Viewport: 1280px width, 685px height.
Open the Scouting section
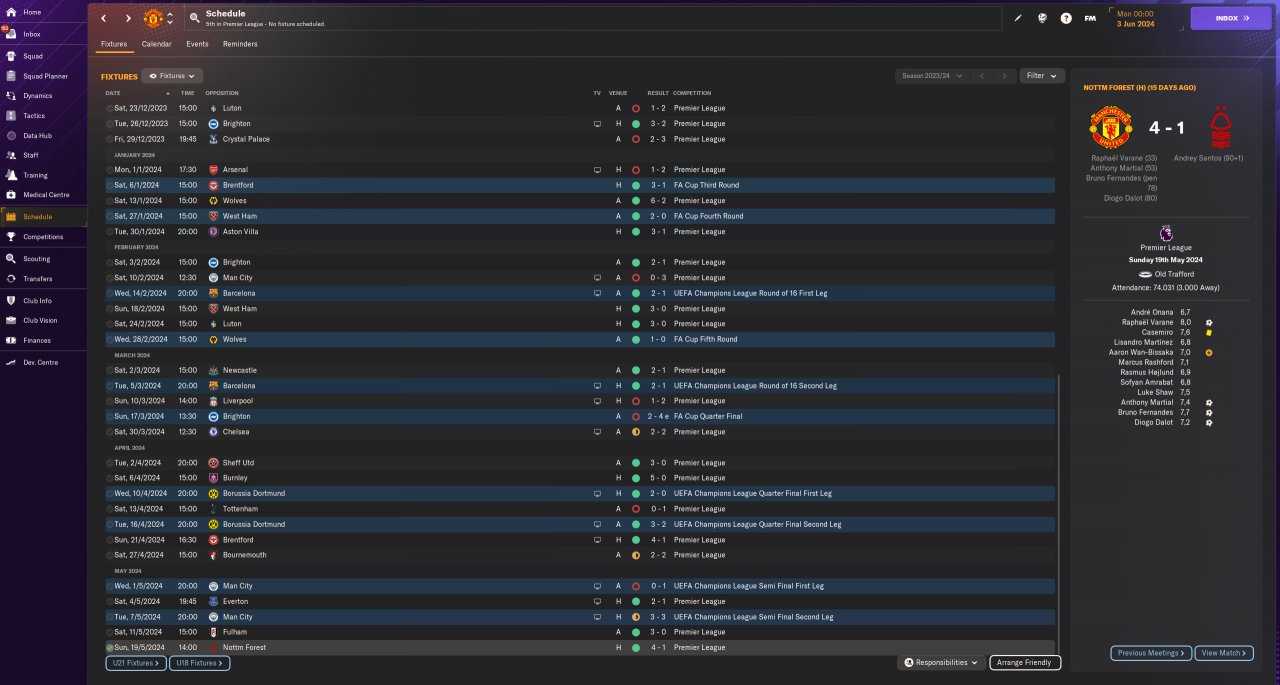[36, 258]
